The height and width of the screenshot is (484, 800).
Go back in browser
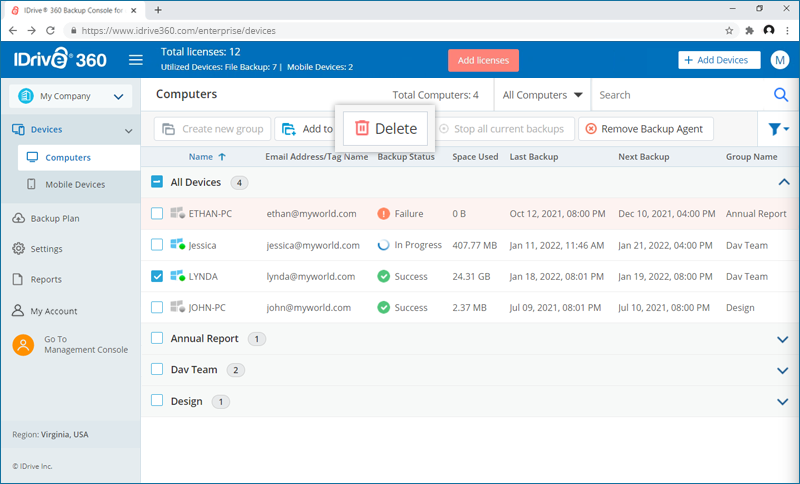[x=13, y=31]
